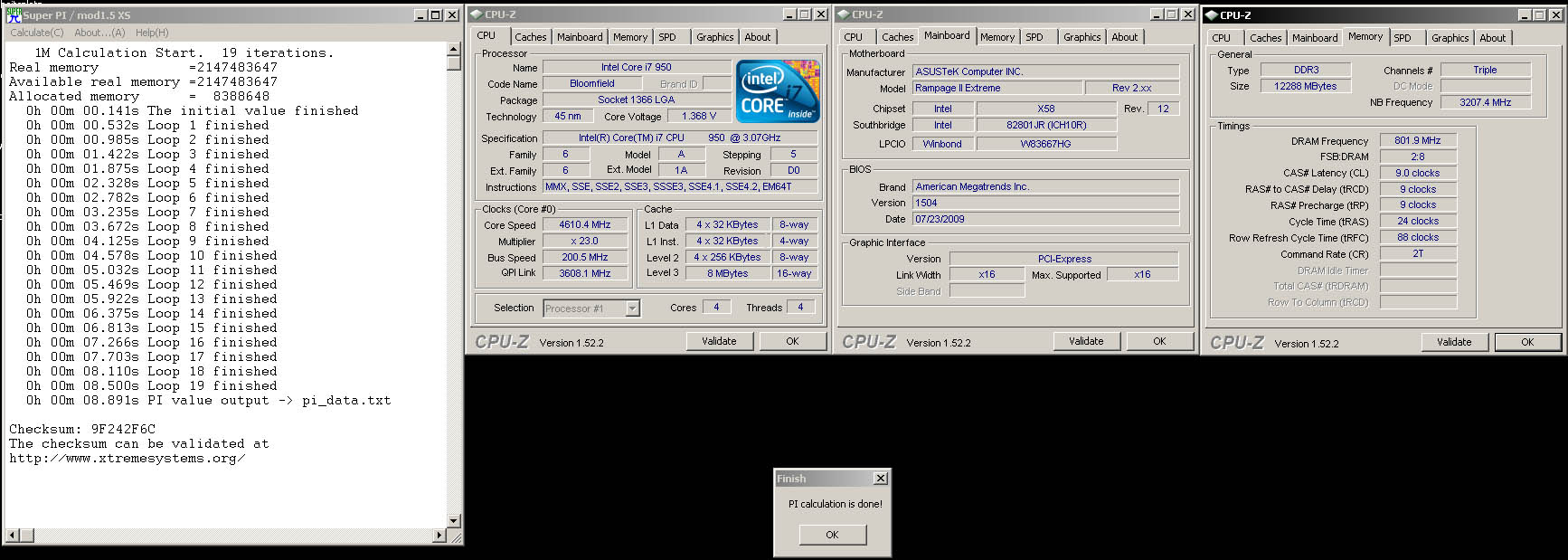Open SPD tab in the Memory CPU-Z window
This screenshot has height=560, width=1568.
1403,38
